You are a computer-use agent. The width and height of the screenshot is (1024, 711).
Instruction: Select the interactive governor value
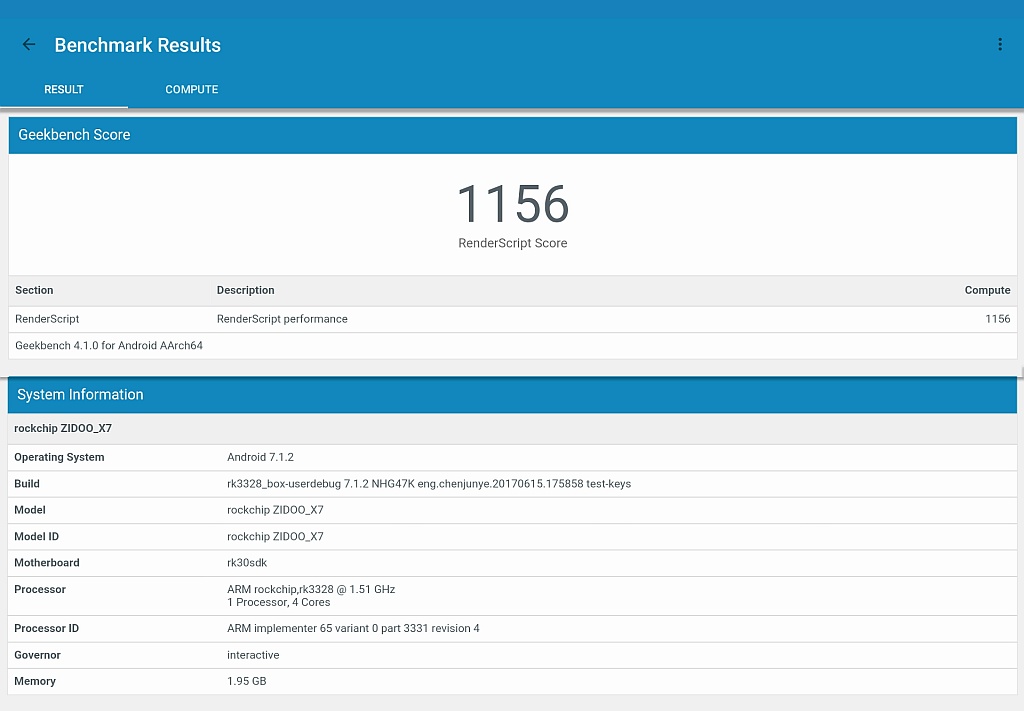click(253, 655)
